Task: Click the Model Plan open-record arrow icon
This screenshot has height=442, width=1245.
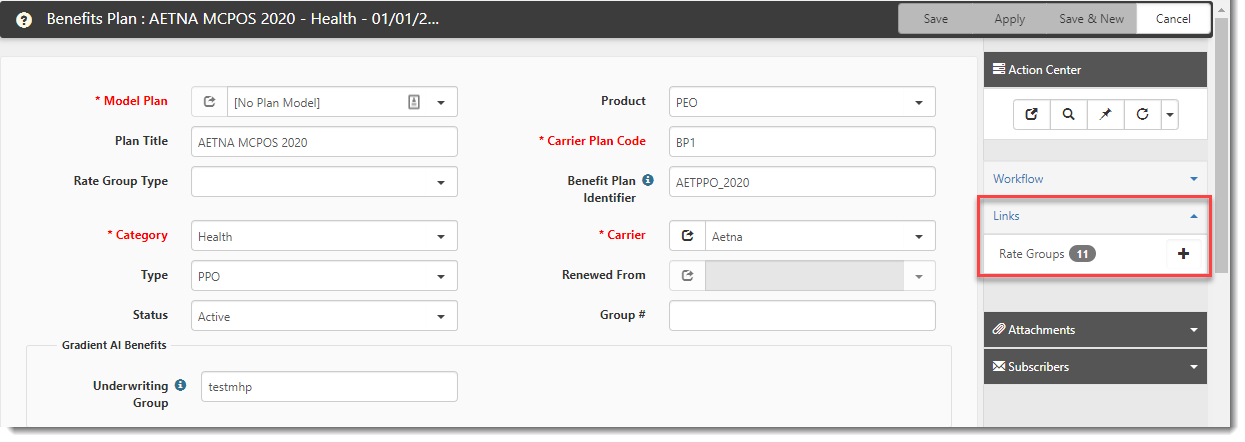Action: (209, 102)
